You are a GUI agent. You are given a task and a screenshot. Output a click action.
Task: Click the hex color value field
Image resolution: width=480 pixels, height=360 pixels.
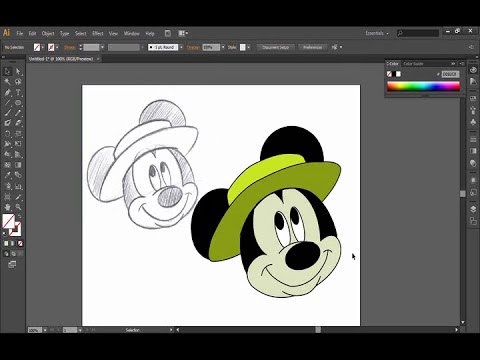[450, 74]
